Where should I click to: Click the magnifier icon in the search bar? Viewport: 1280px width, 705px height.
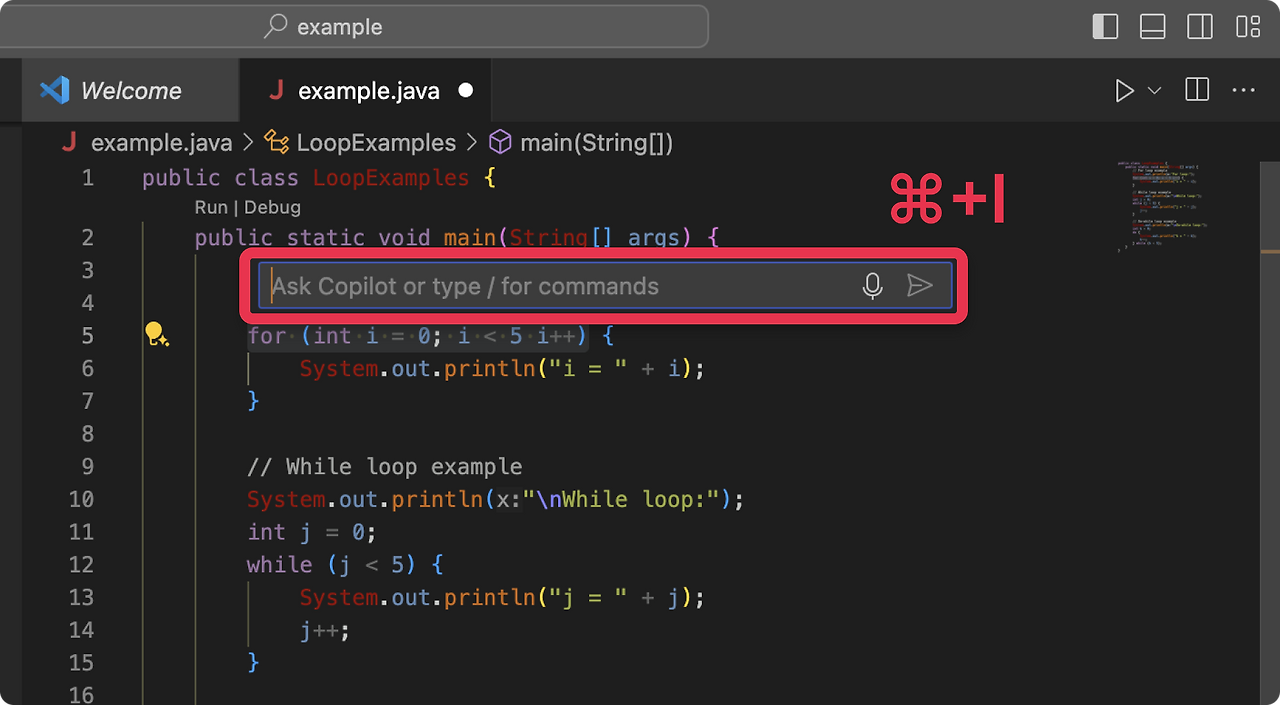[274, 27]
